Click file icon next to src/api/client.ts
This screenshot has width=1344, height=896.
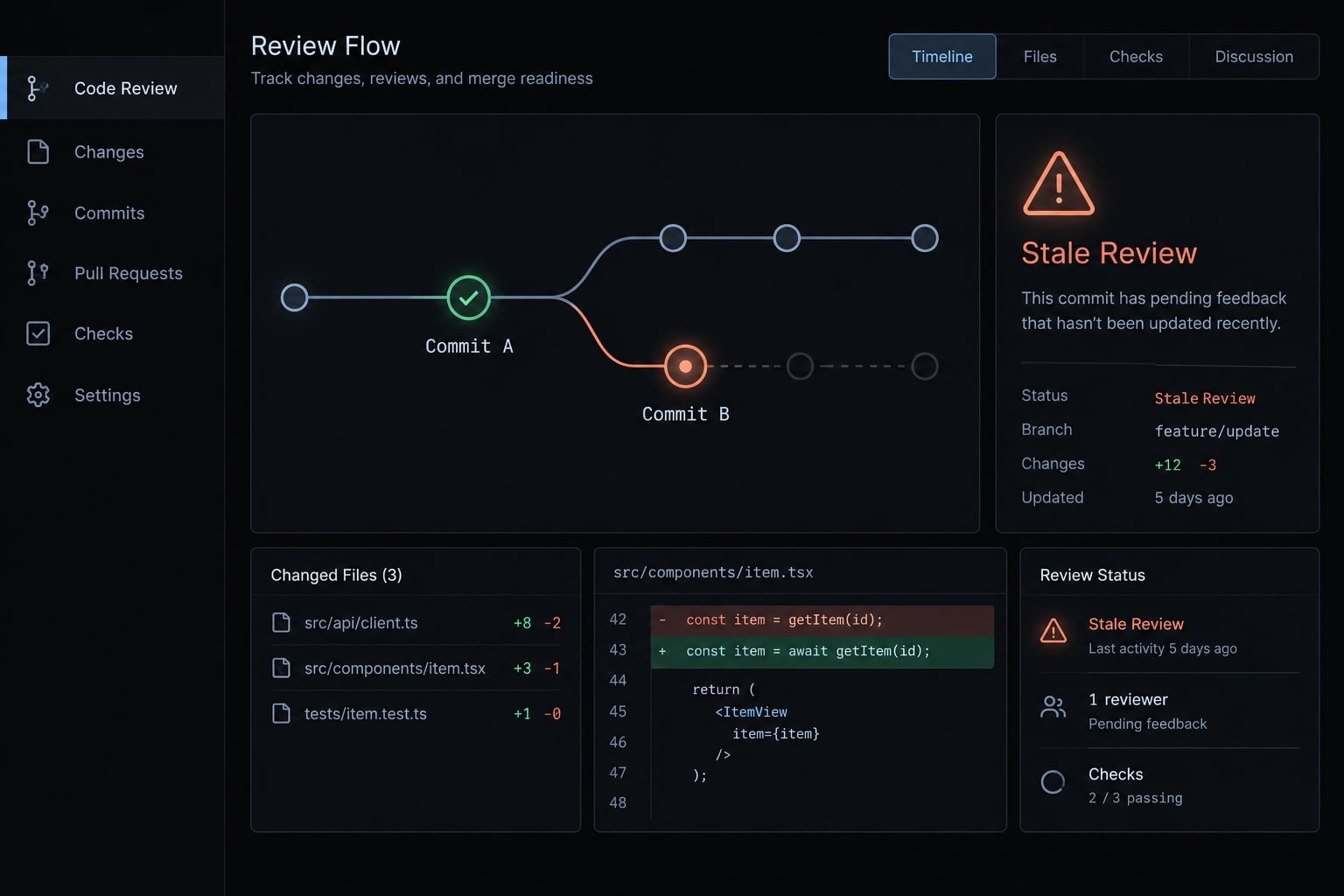(281, 622)
